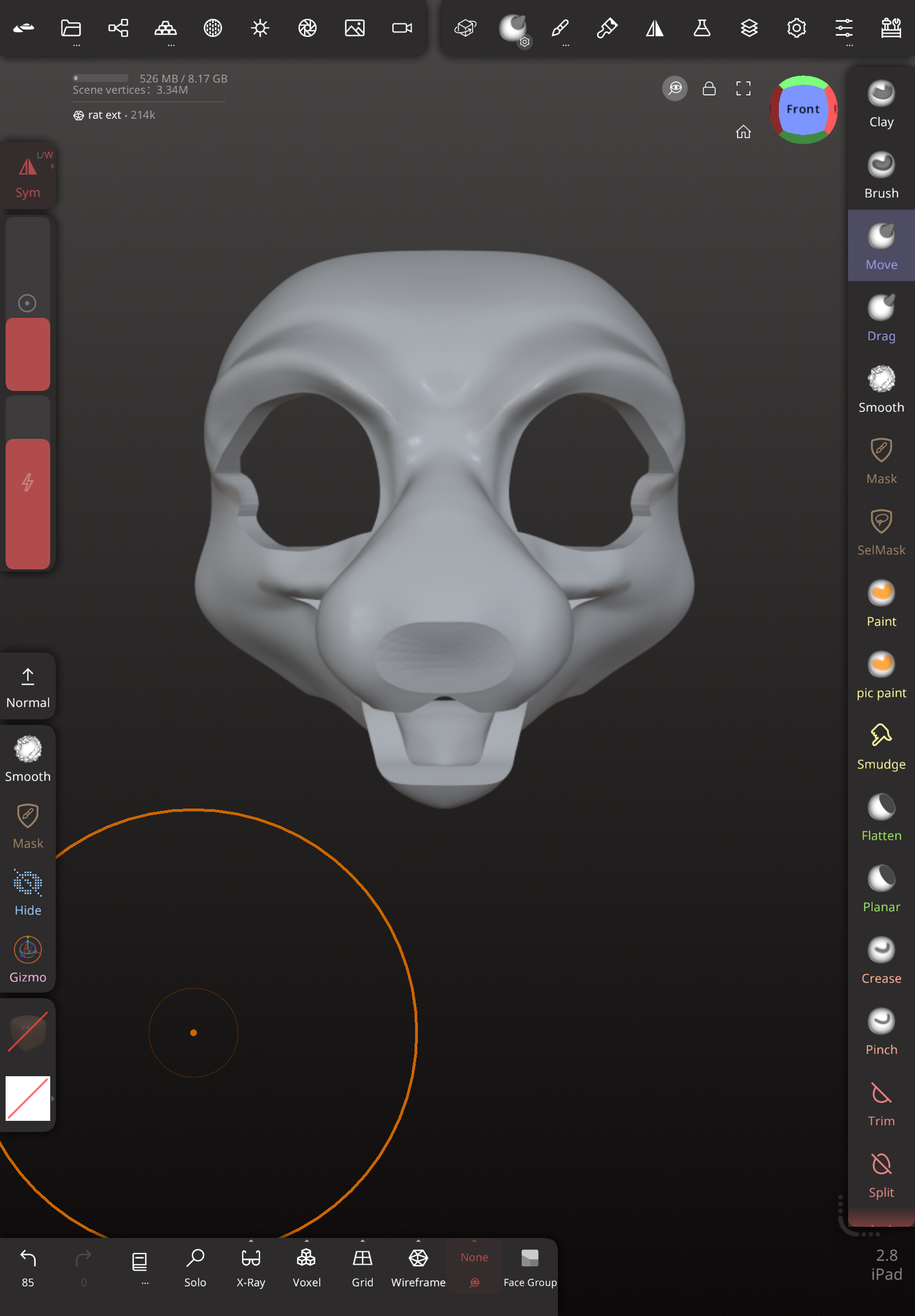
Task: Select the Drag tool
Action: coord(880,318)
